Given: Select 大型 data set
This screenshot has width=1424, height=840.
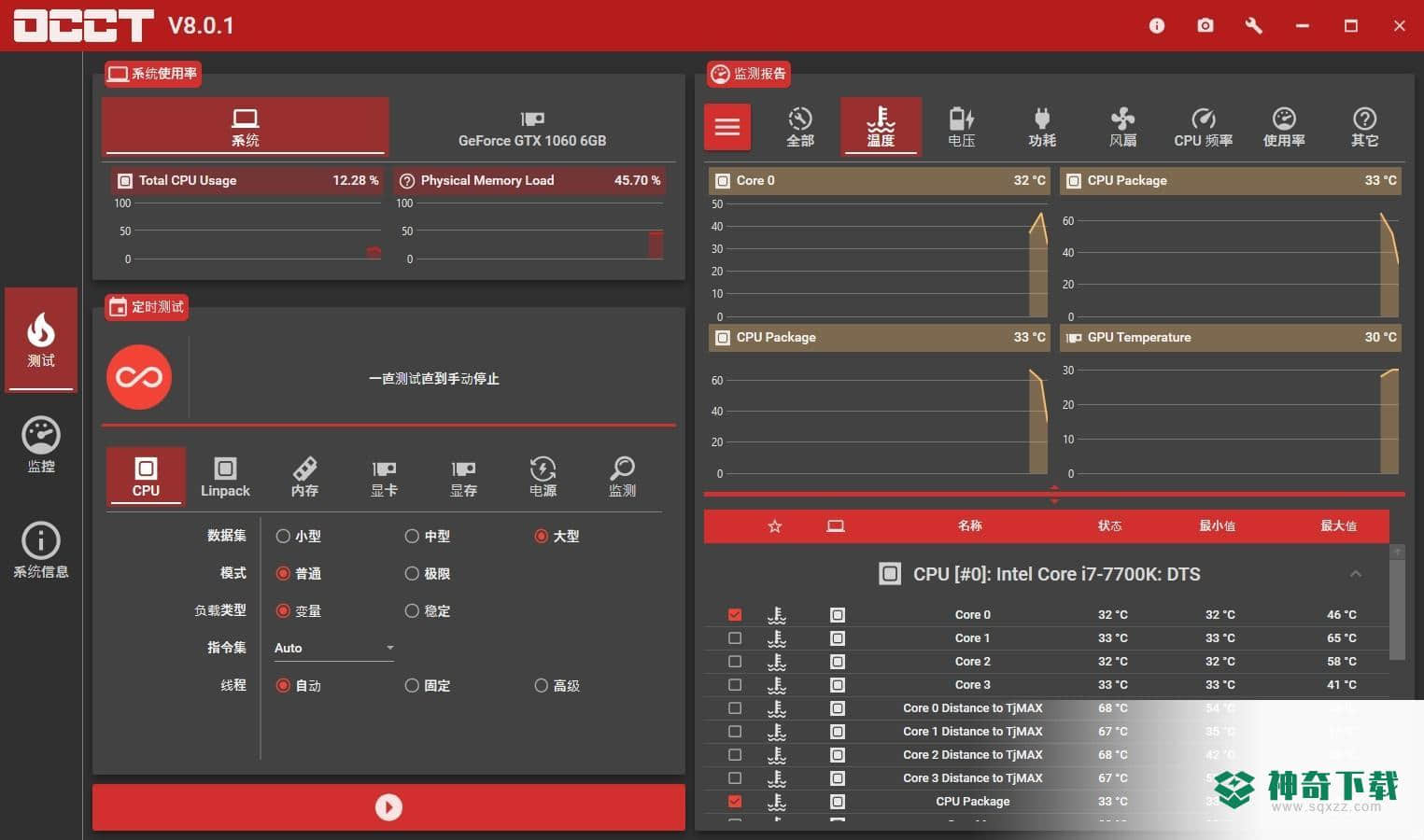Looking at the screenshot, I should [x=557, y=536].
